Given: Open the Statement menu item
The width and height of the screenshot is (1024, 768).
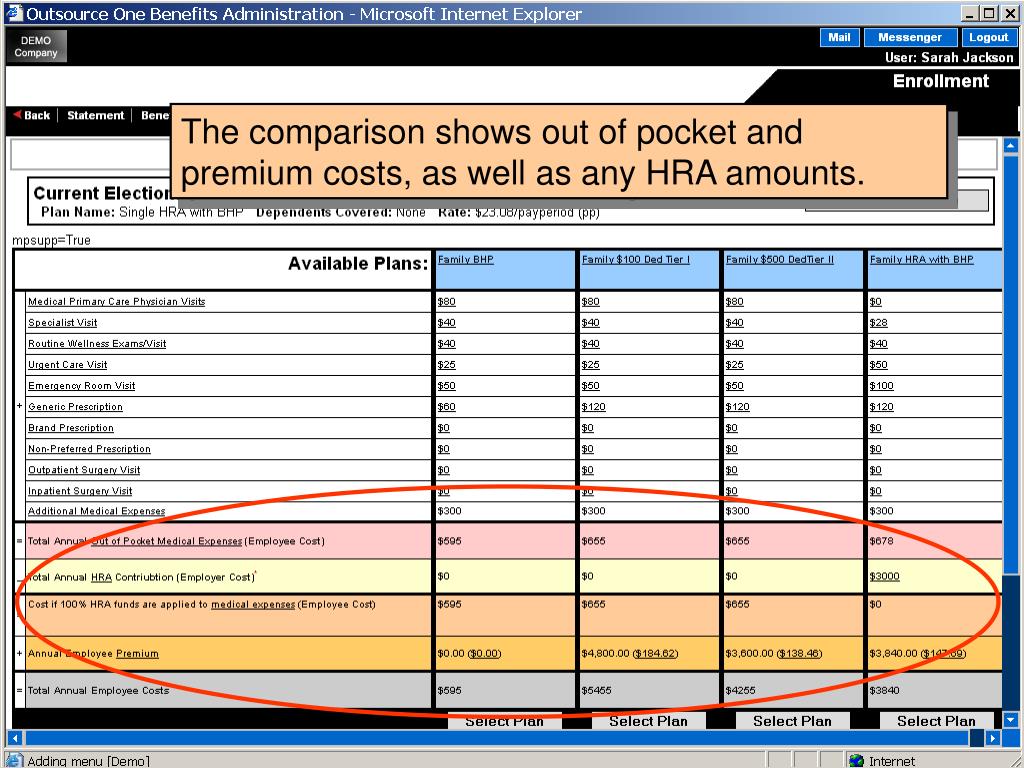Looking at the screenshot, I should 95,116.
